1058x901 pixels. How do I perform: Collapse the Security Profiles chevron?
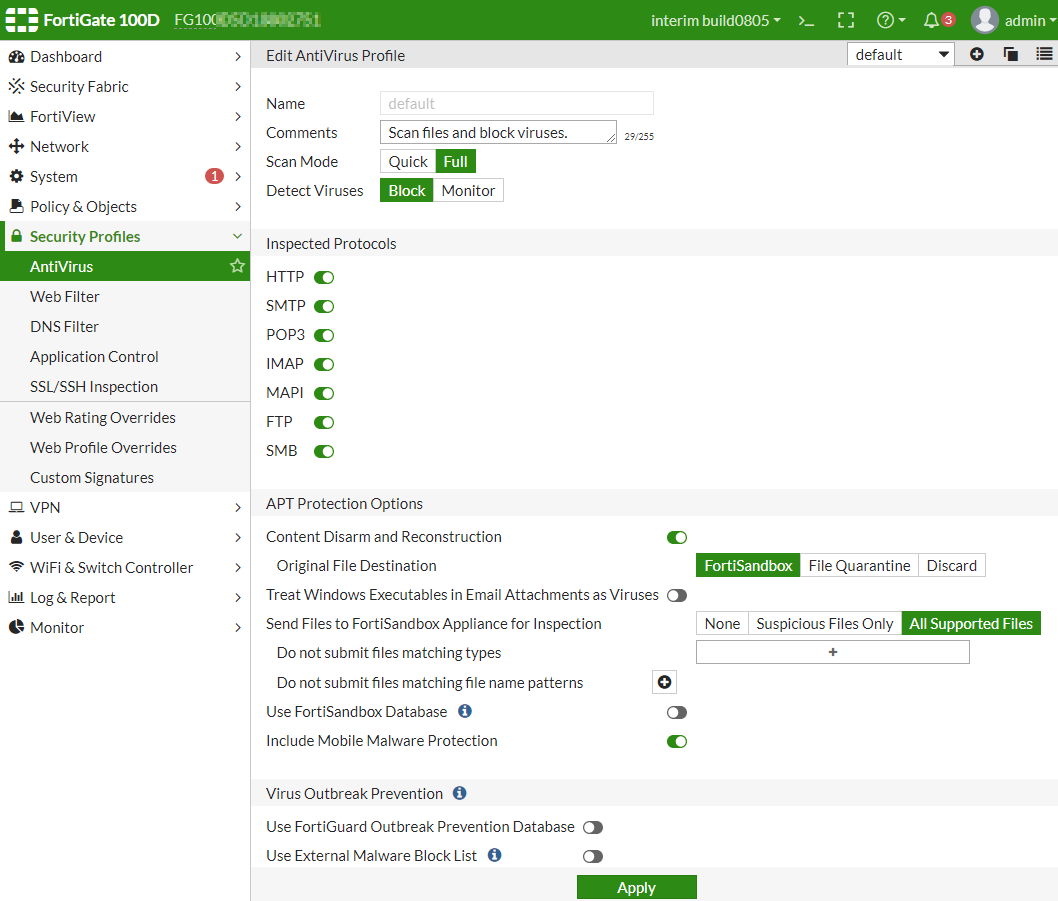(x=238, y=236)
